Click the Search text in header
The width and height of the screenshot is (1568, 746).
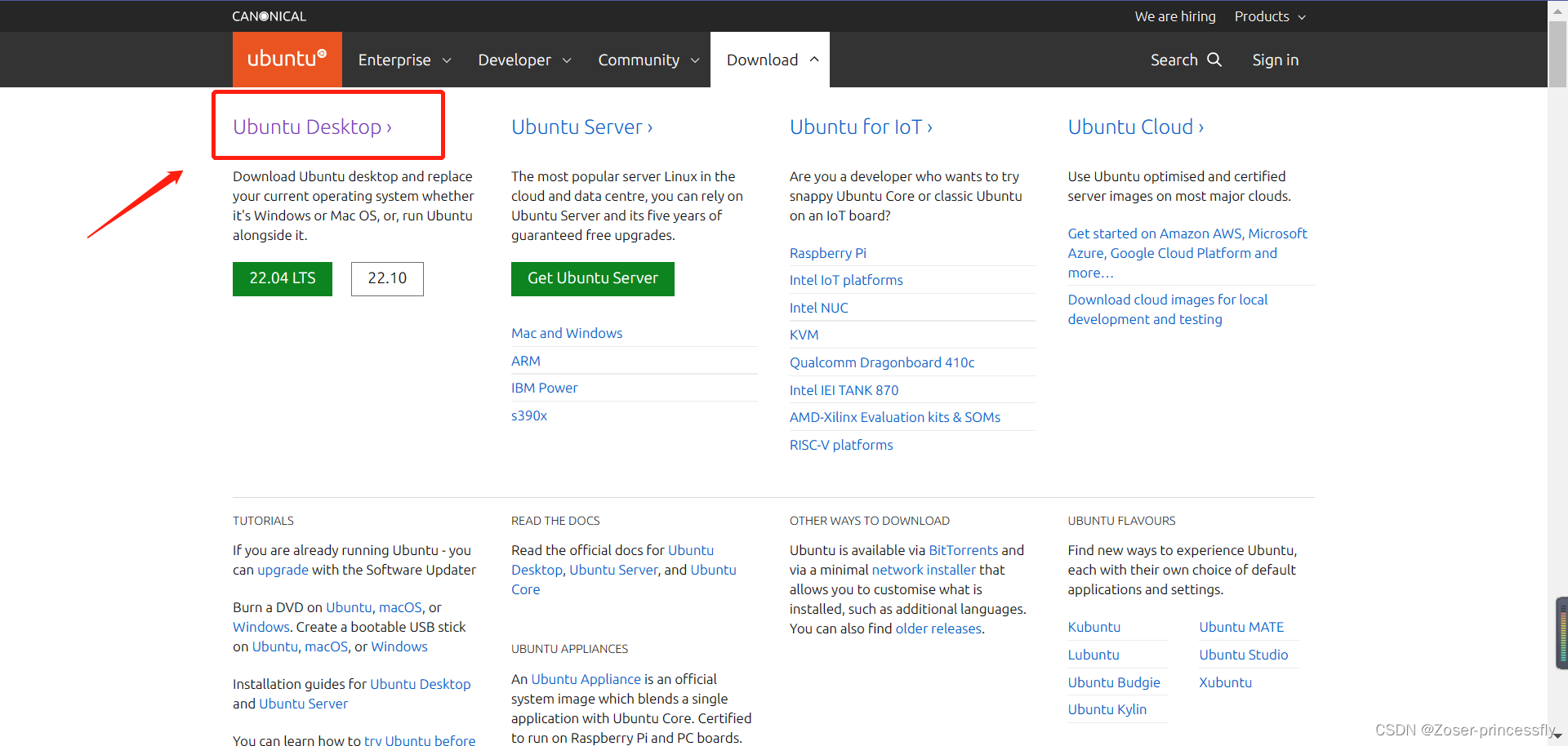[x=1174, y=60]
